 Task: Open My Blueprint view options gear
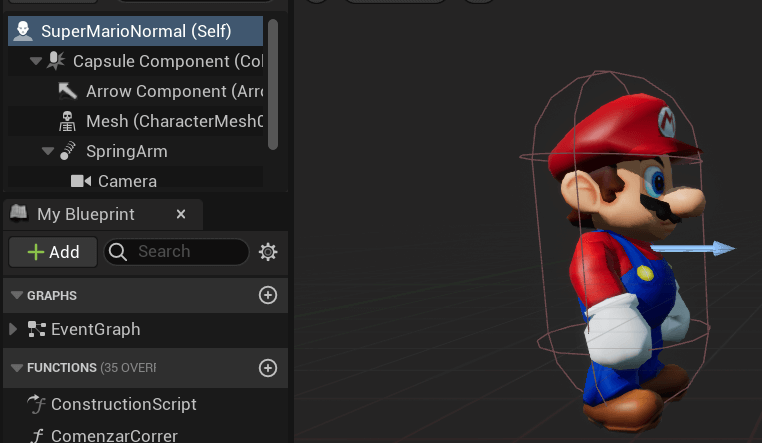(268, 252)
